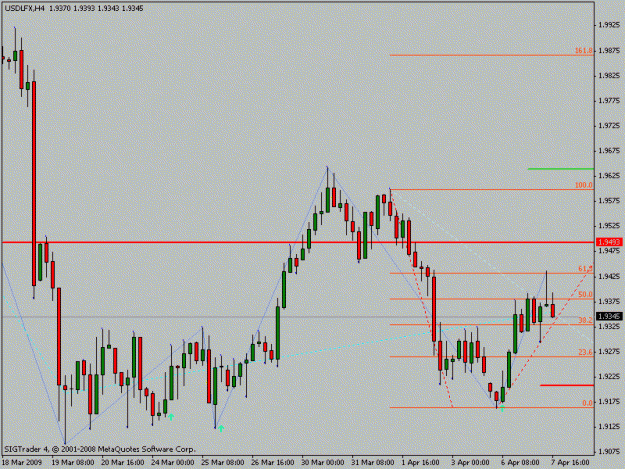Click the 1.9675 price scale value
The image size is (625, 469).
[x=609, y=151]
